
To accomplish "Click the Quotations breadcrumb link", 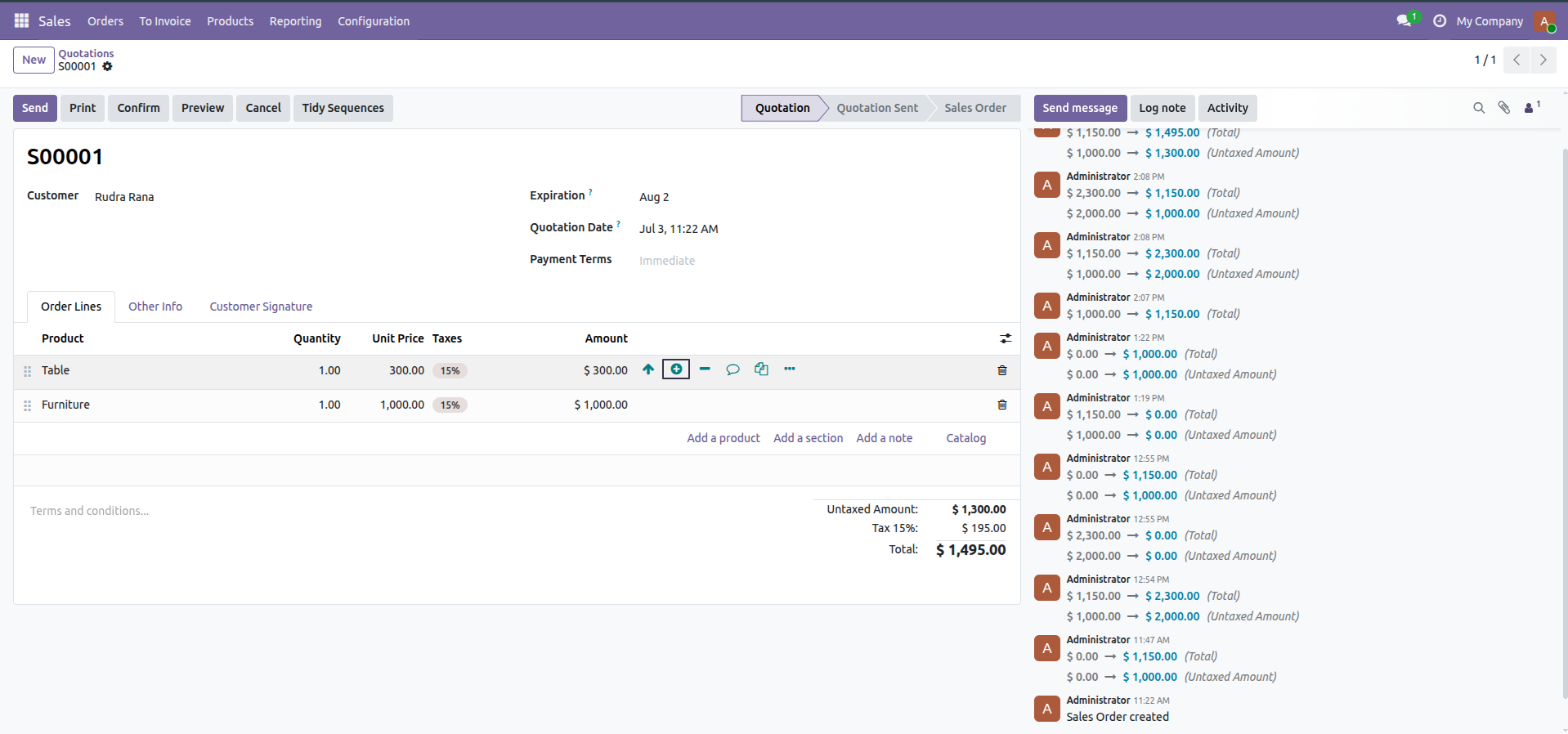I will tap(86, 54).
